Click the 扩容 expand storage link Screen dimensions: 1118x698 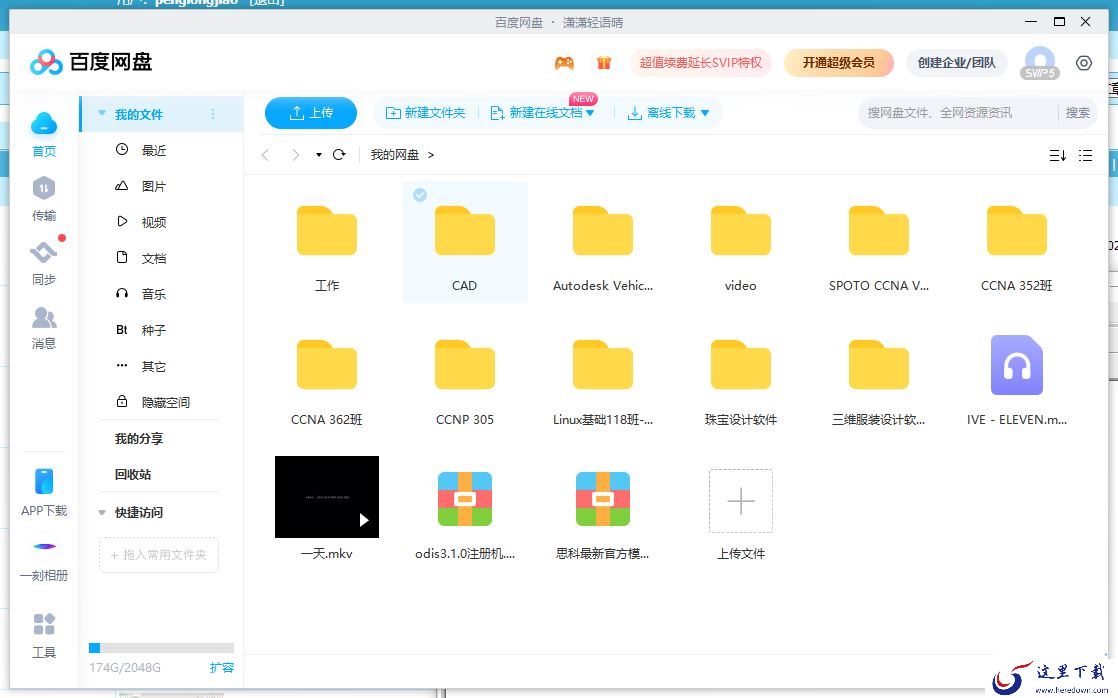pos(222,667)
